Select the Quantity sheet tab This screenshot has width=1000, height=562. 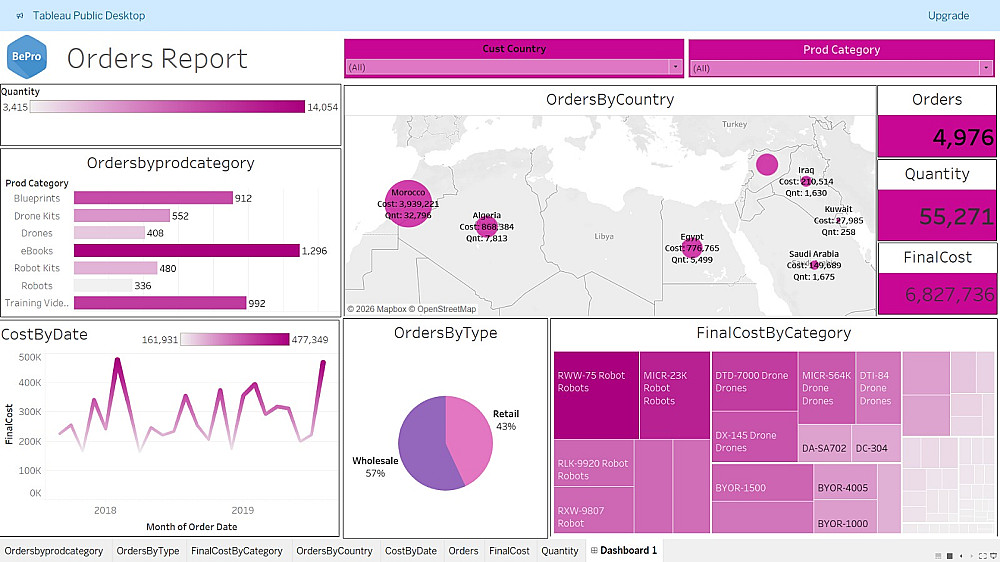(x=559, y=551)
